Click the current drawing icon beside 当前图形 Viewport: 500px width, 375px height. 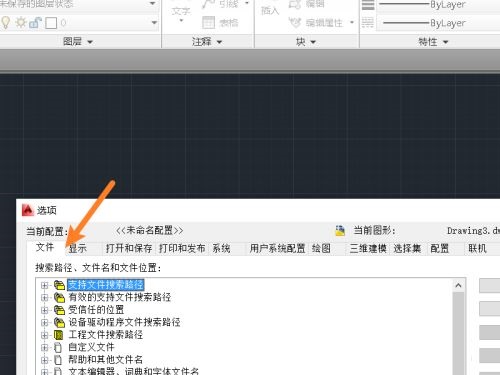point(340,230)
